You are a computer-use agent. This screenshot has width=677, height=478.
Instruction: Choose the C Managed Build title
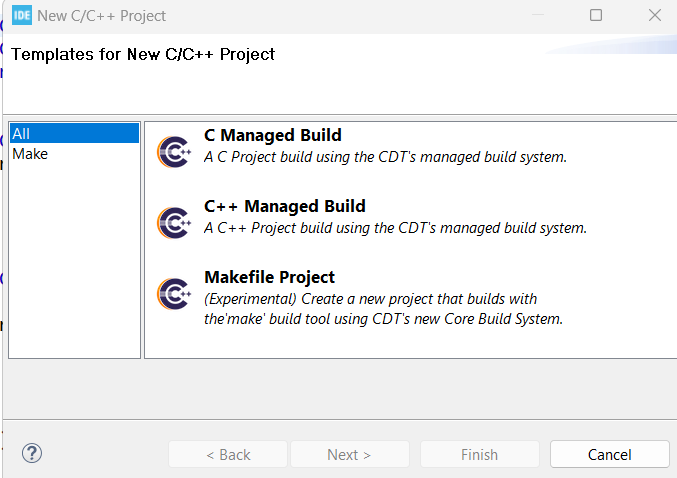(272, 136)
